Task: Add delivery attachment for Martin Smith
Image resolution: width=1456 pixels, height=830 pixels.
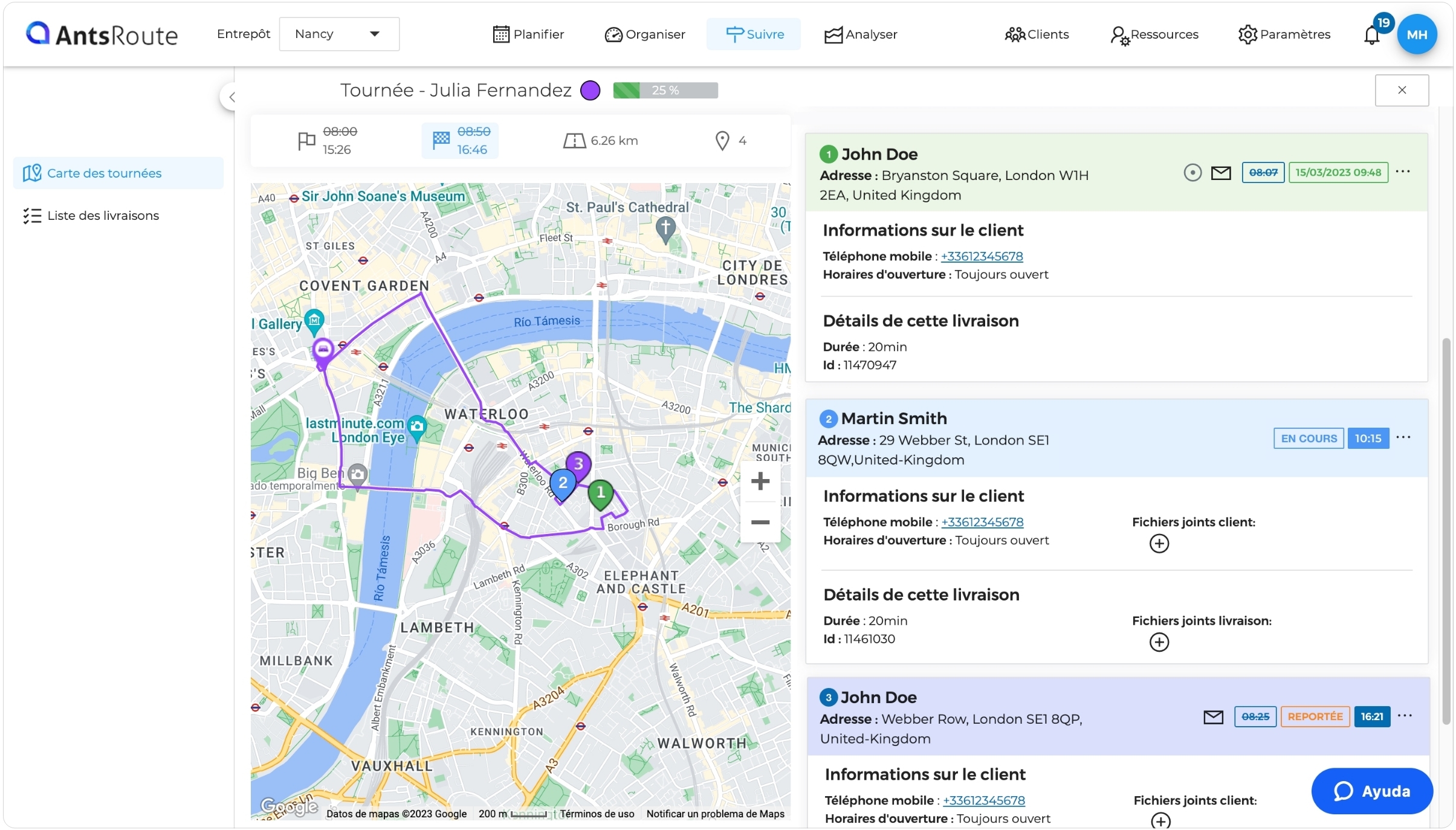Action: pyautogui.click(x=1159, y=642)
